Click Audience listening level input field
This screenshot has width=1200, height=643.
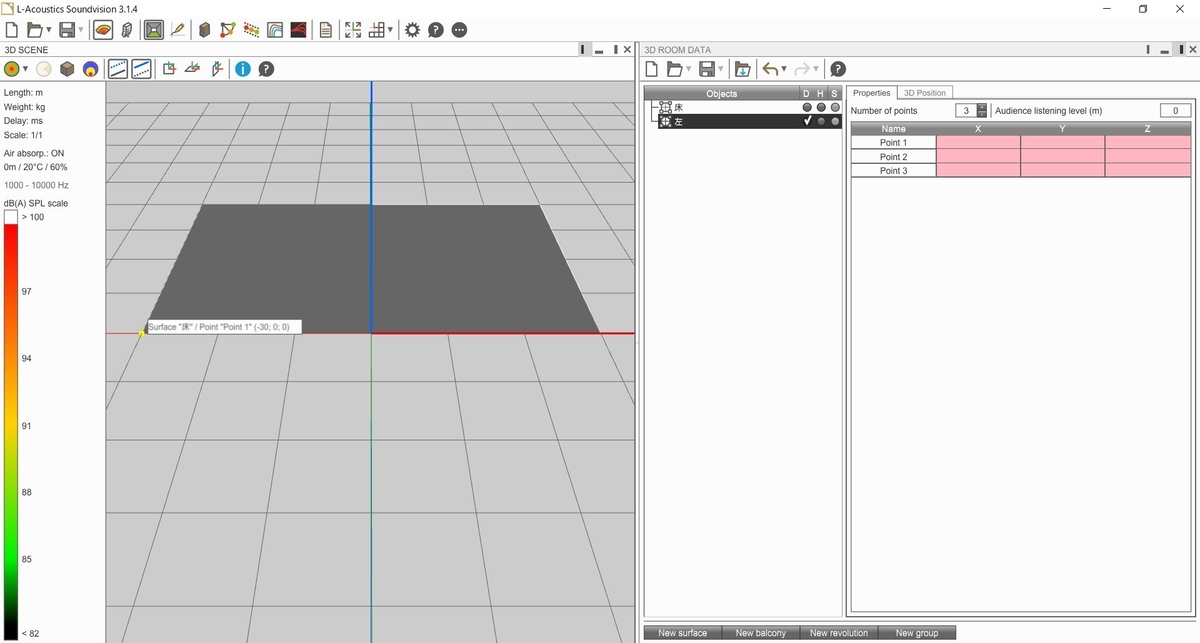pyautogui.click(x=1175, y=111)
